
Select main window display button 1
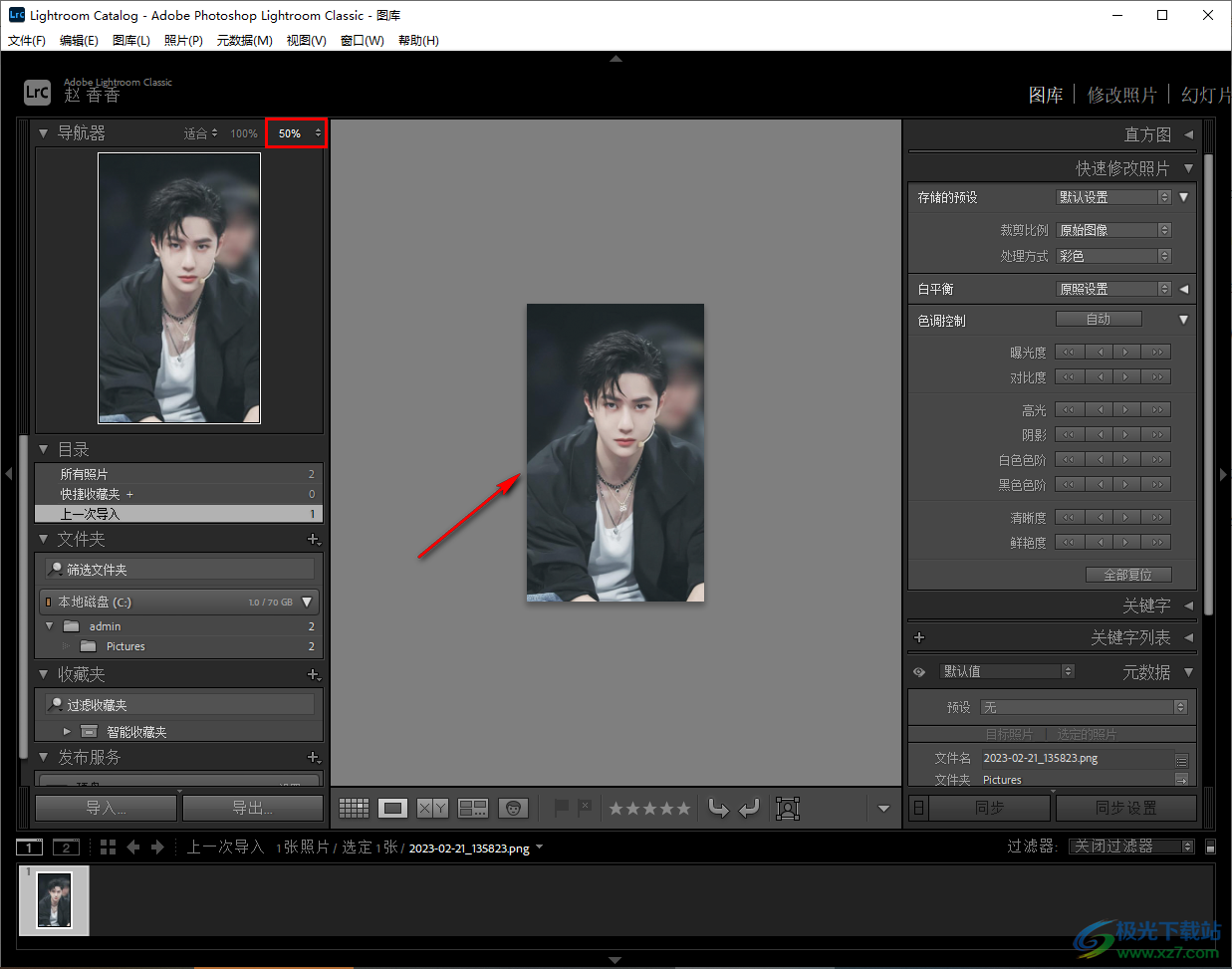(29, 848)
